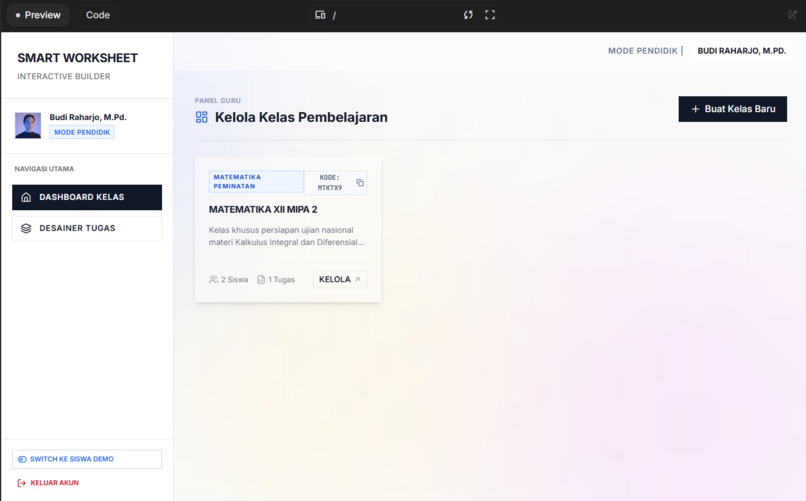Click Keluar Akun logout link
The image size is (806, 501).
[48, 483]
